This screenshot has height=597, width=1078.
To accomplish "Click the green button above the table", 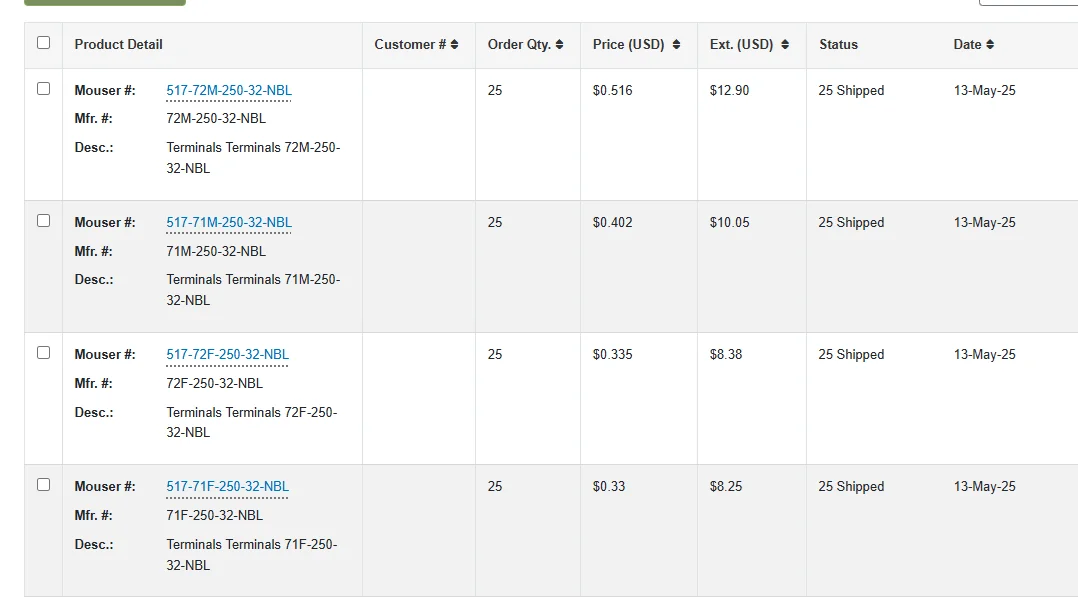I will click(x=105, y=2).
